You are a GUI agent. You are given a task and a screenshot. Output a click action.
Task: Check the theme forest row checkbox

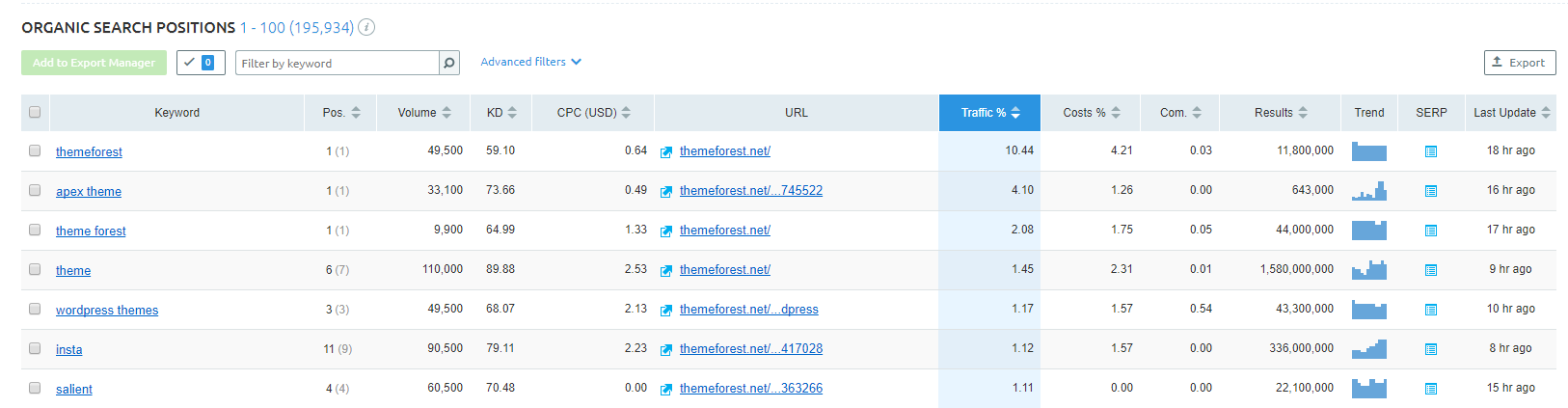35,230
